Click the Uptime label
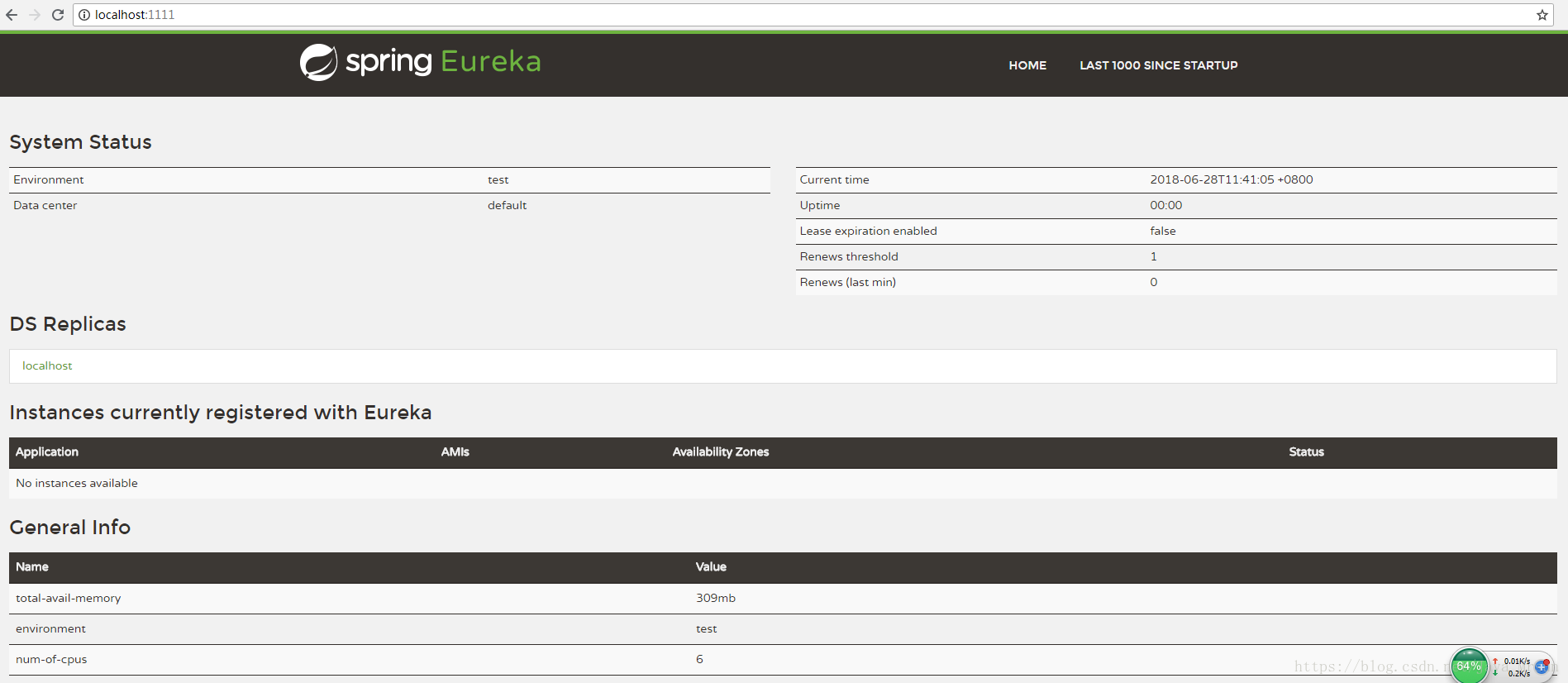The height and width of the screenshot is (683, 1568). coord(819,205)
